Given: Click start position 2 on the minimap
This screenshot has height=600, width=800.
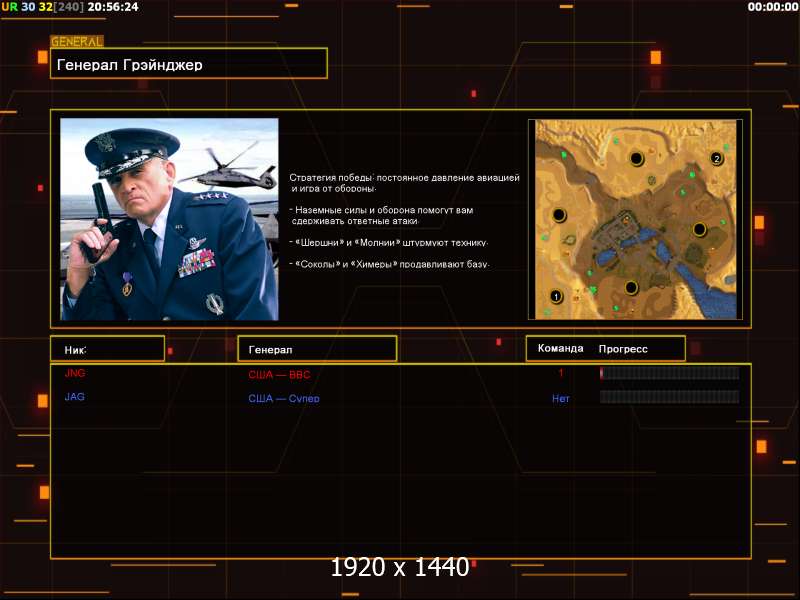Looking at the screenshot, I should (x=716, y=159).
